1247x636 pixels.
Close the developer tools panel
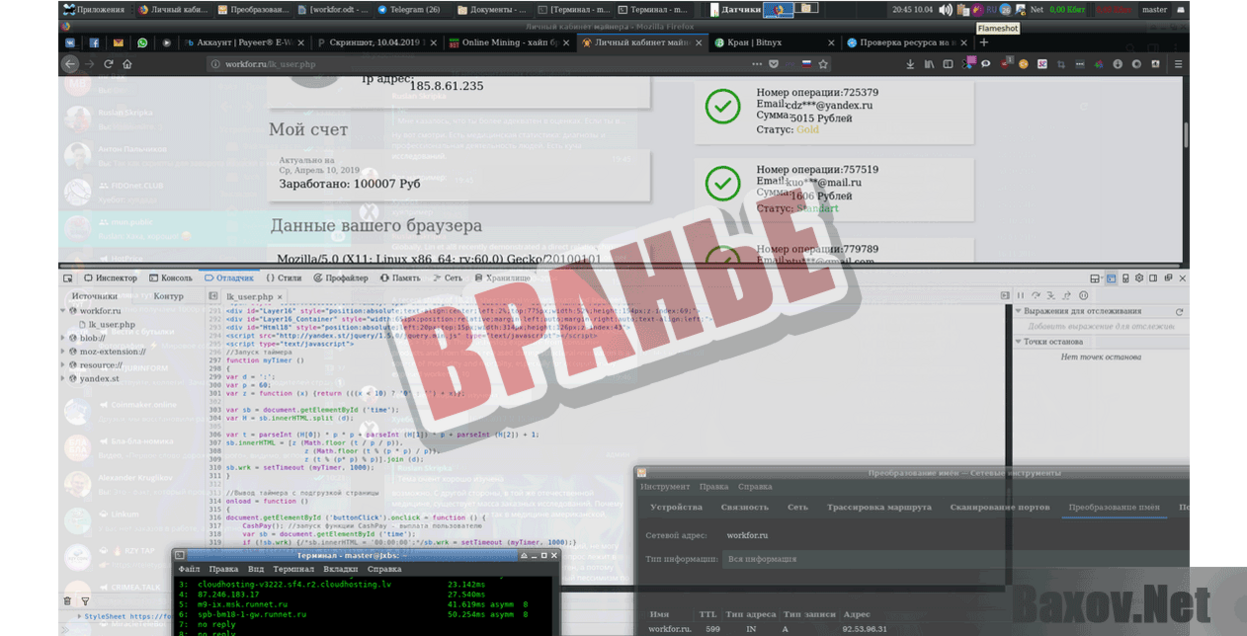click(1183, 278)
